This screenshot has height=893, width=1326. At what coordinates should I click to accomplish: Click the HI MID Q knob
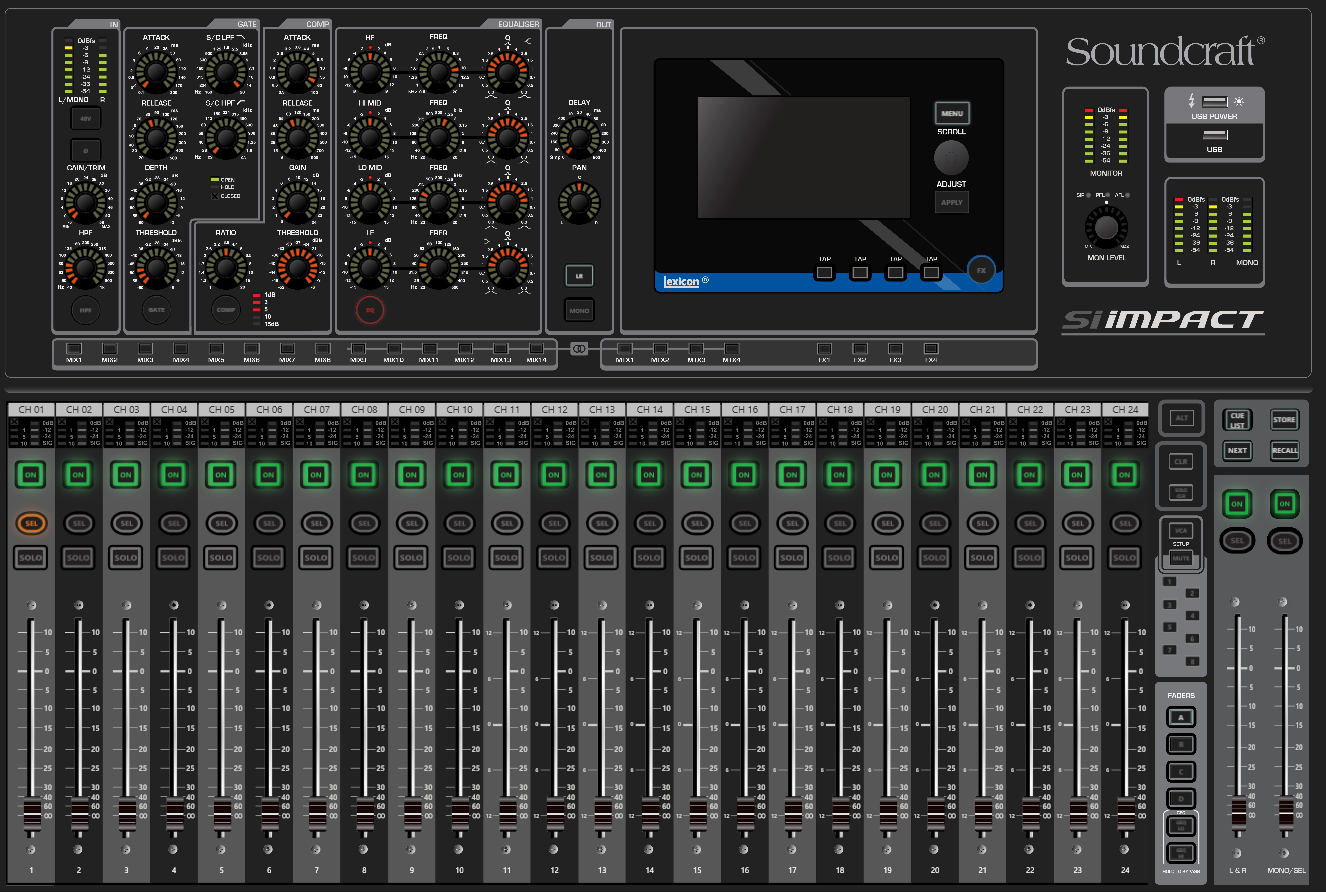click(x=507, y=136)
